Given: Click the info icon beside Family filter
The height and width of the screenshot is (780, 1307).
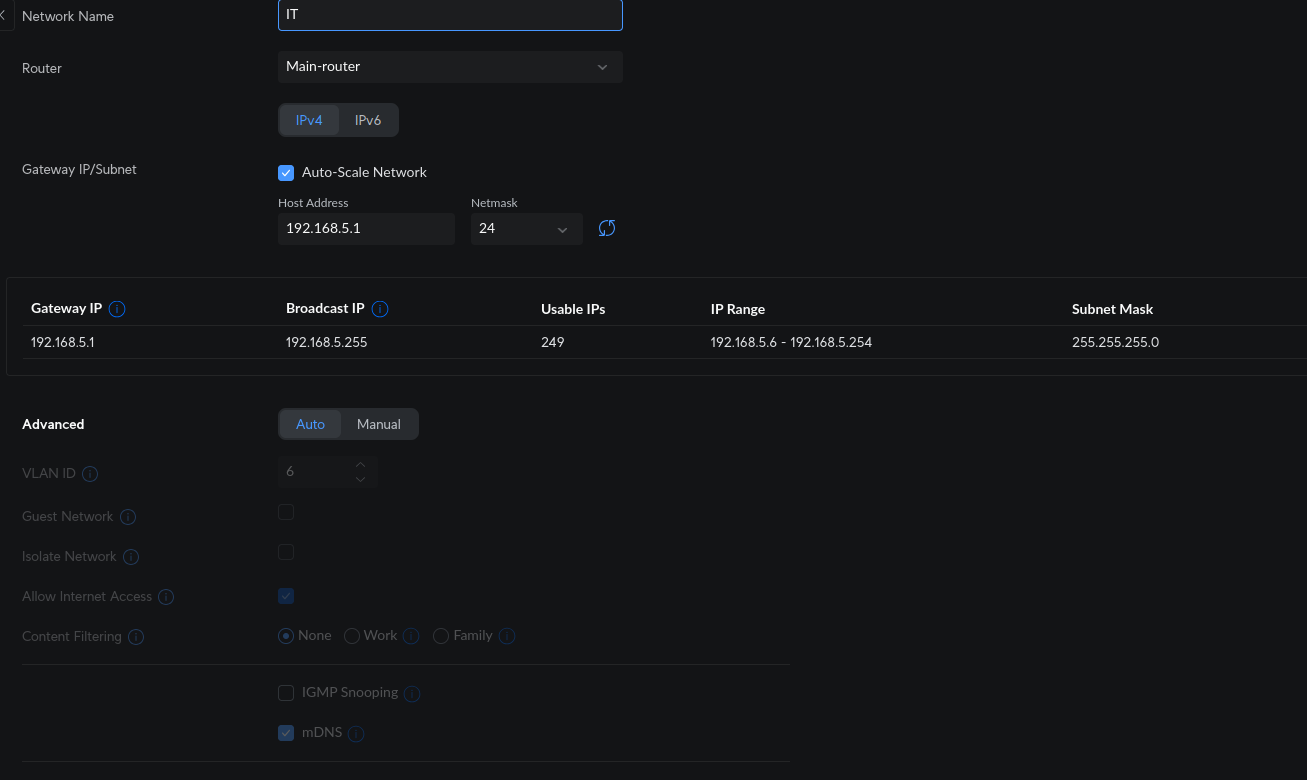Looking at the screenshot, I should click(x=507, y=636).
